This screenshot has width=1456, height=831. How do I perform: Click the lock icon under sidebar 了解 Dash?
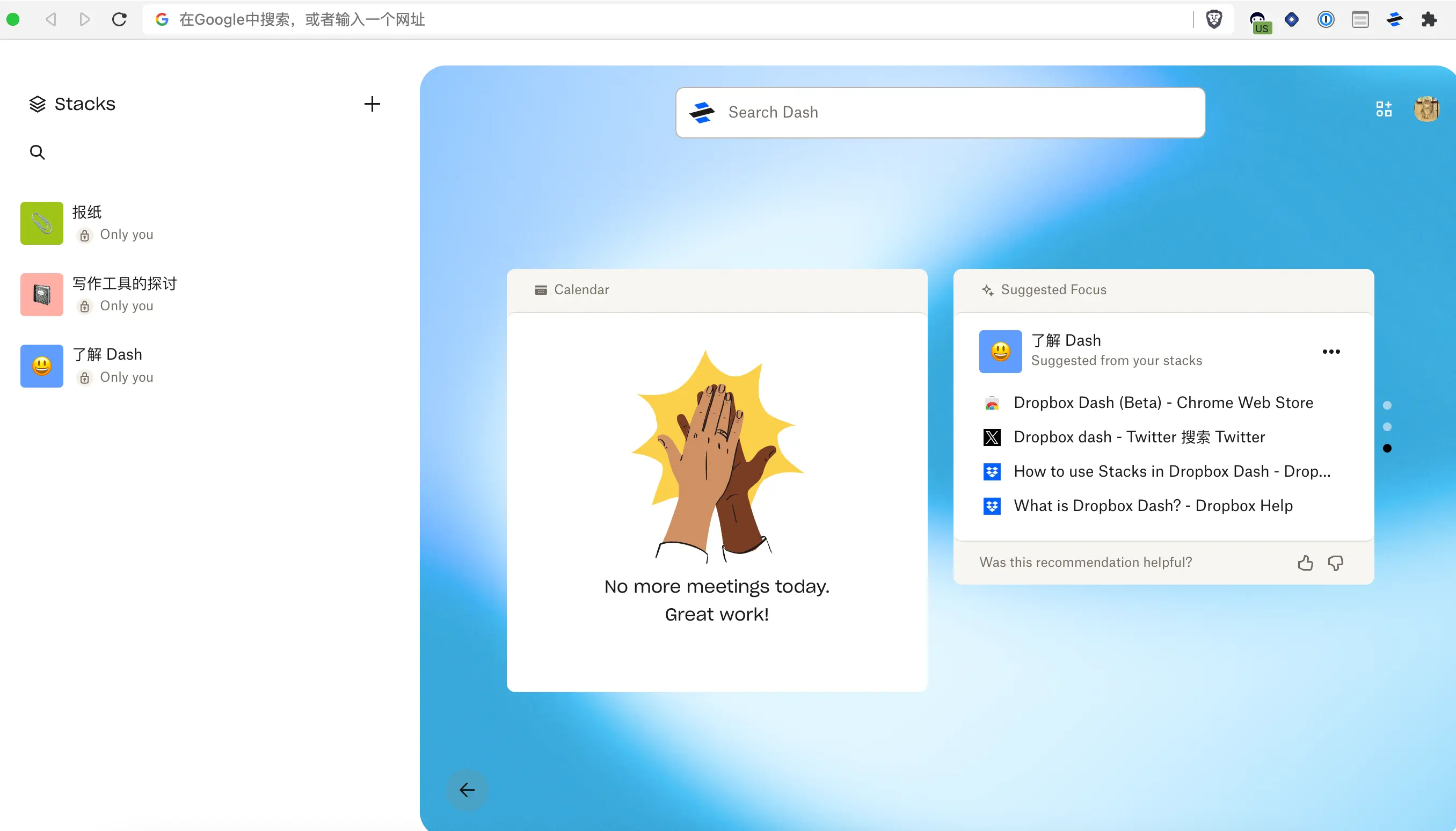[84, 378]
